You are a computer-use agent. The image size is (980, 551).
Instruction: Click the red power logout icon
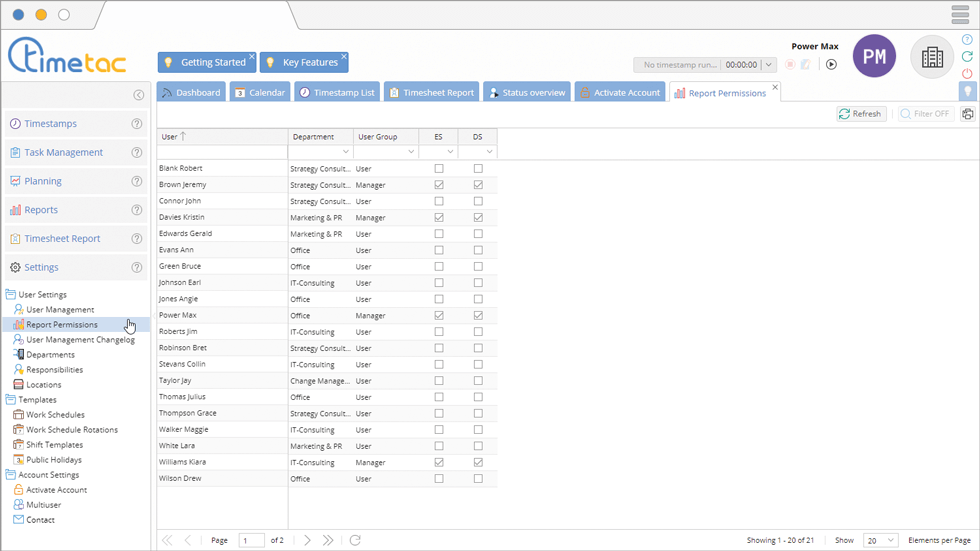[x=967, y=73]
